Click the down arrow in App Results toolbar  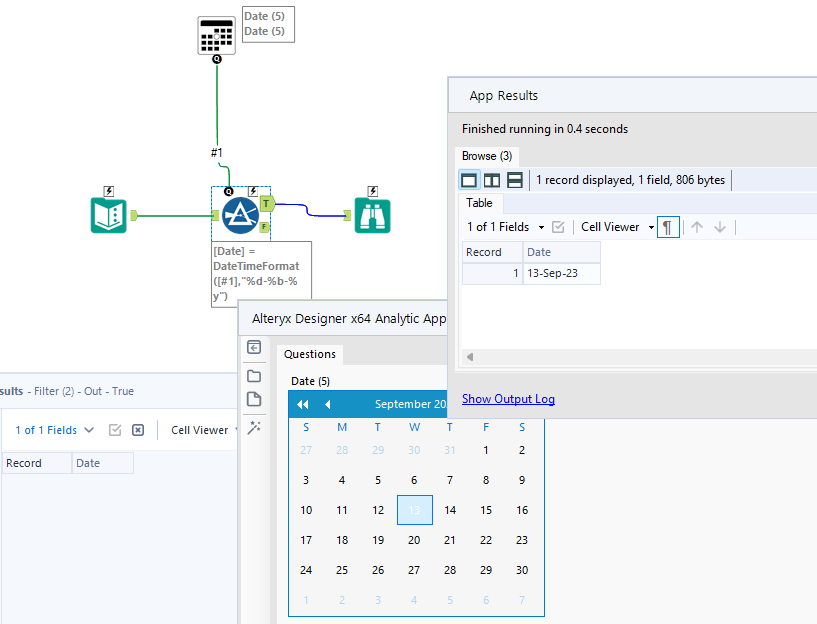click(720, 227)
